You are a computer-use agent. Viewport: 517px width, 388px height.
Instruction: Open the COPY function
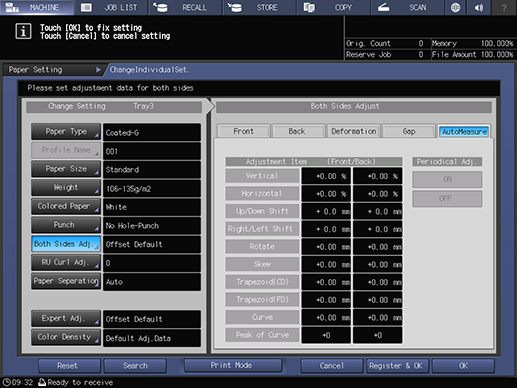point(334,7)
